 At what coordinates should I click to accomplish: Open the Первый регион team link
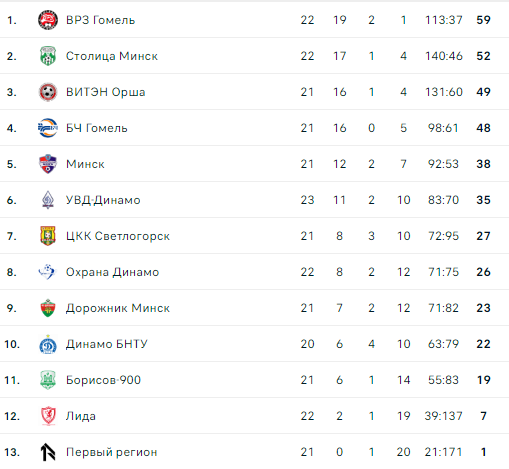(x=111, y=452)
